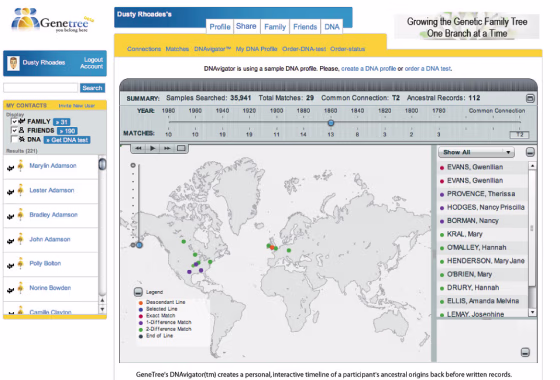Play the map timeline animation
560x380 pixels.
click(x=152, y=148)
